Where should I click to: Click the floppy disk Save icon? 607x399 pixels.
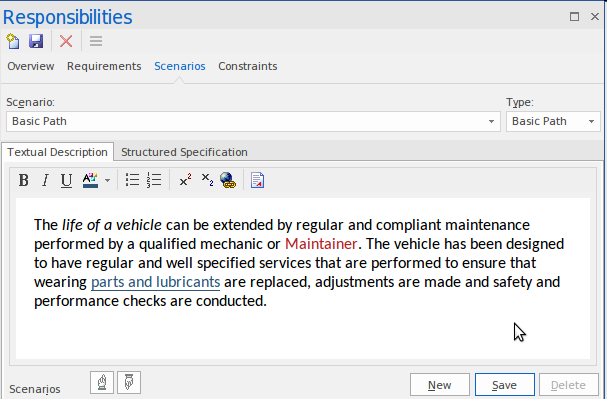(x=36, y=41)
